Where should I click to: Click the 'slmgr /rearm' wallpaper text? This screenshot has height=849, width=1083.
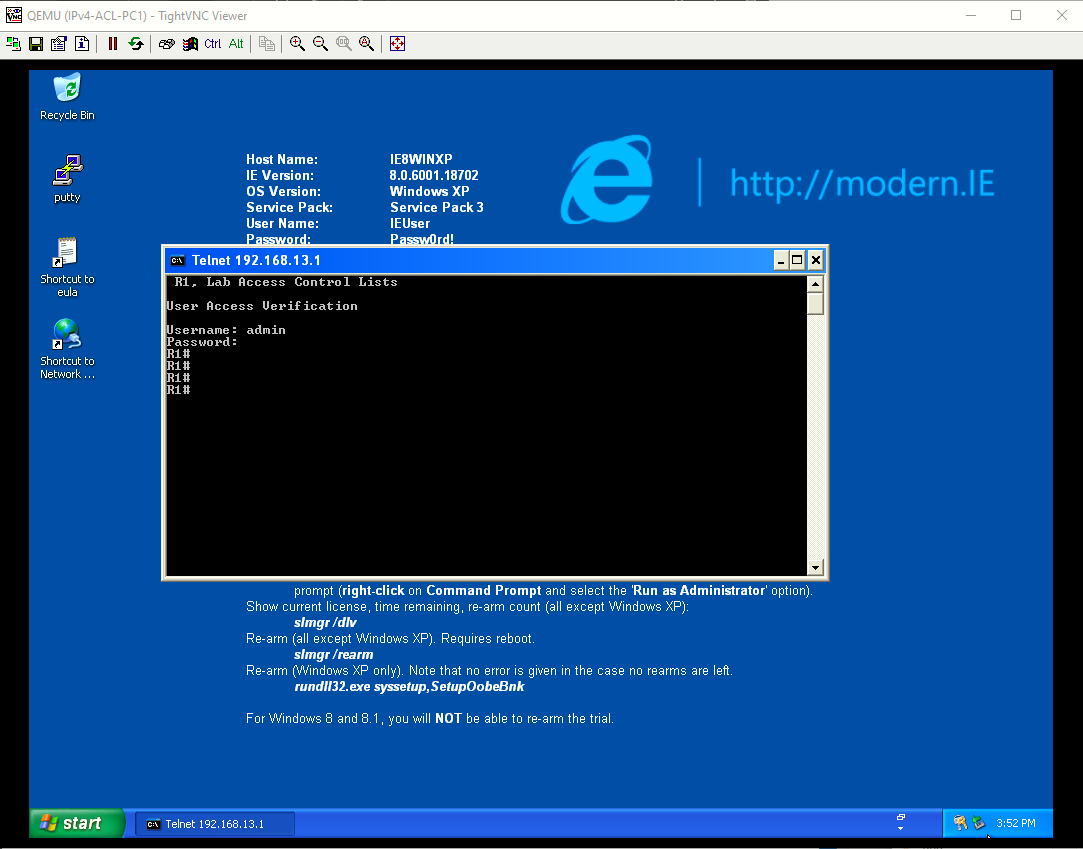tap(334, 655)
